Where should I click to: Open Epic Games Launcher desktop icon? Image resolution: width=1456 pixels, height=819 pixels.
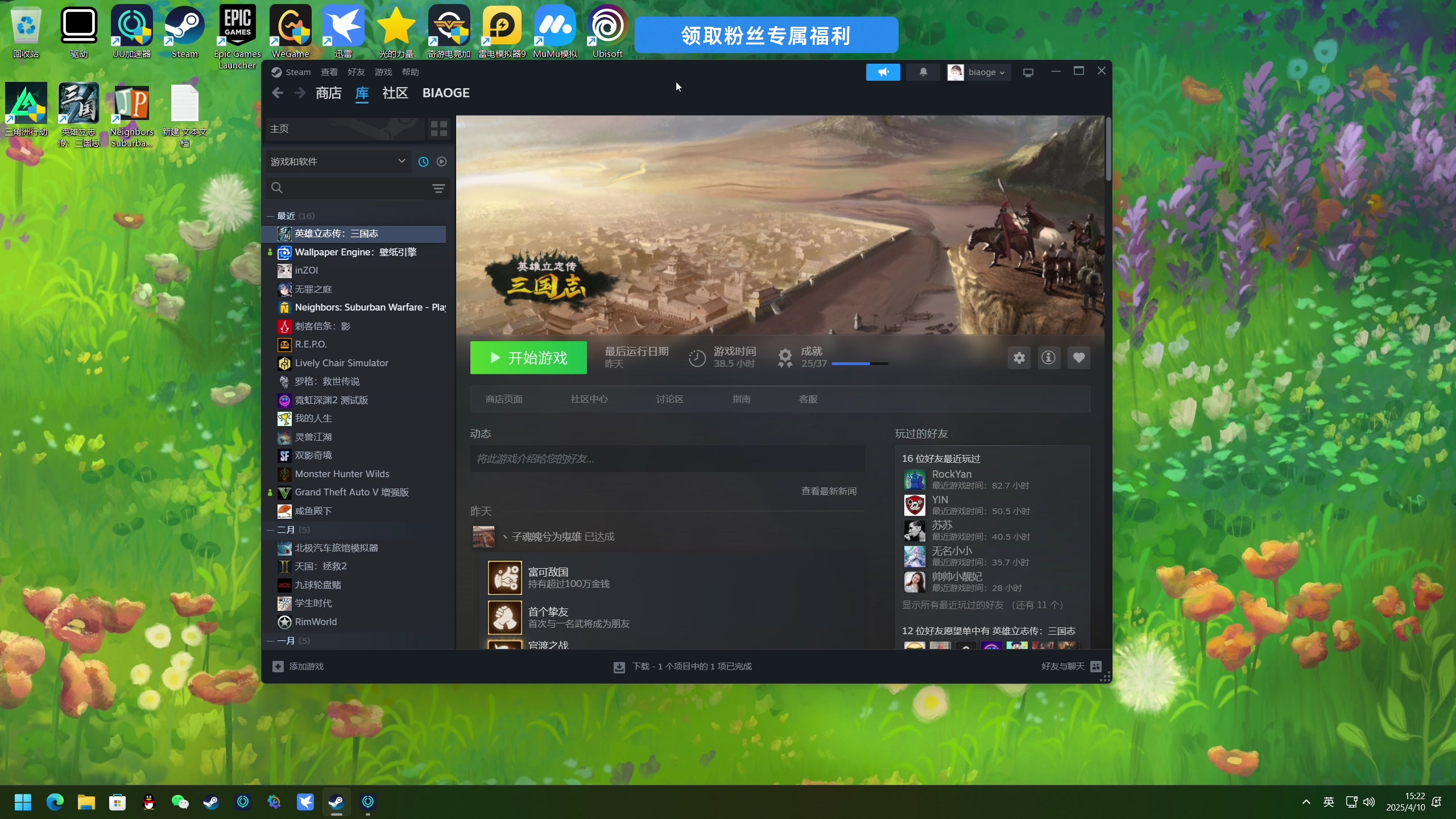pyautogui.click(x=237, y=38)
